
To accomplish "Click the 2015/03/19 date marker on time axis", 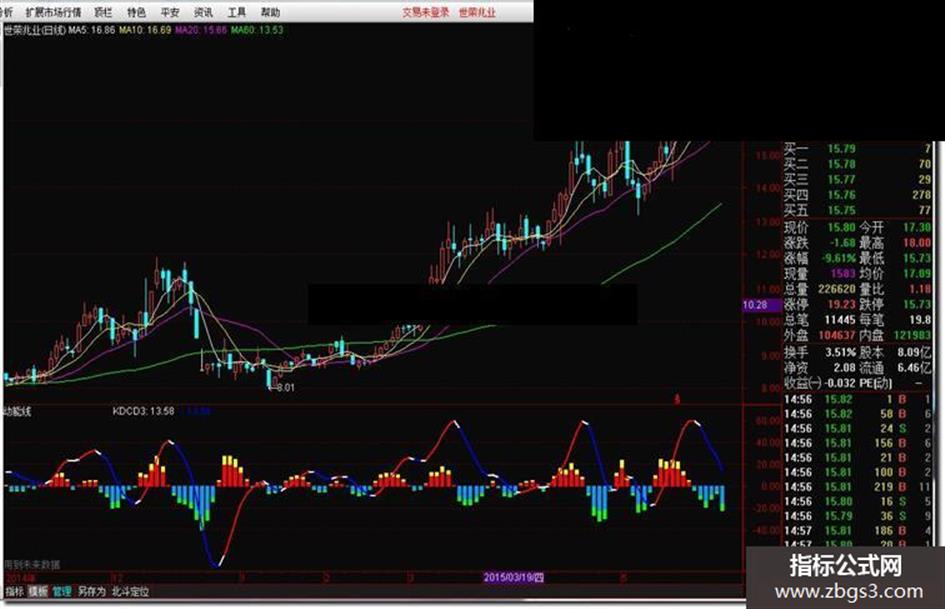I will 513,578.
